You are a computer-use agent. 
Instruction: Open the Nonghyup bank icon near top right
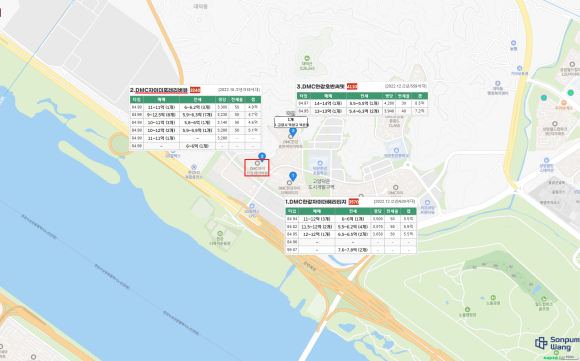pos(513,43)
